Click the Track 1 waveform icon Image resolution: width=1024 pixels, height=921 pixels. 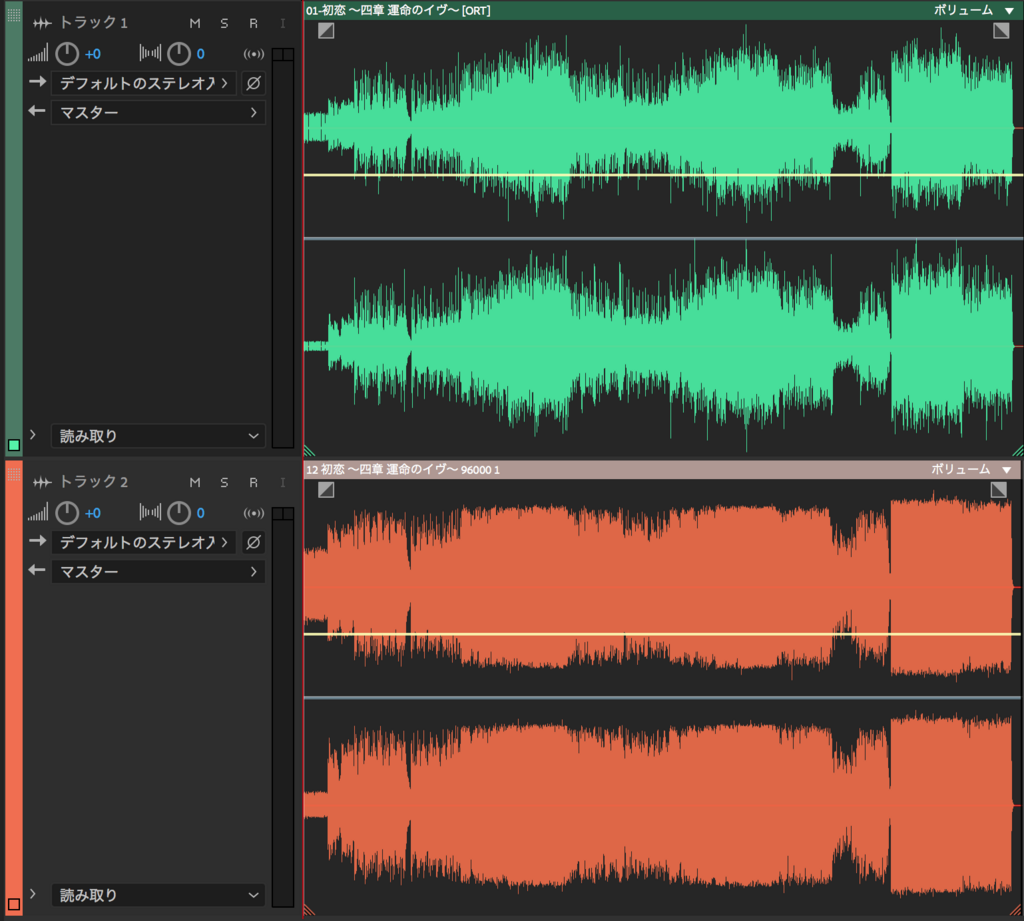tap(42, 24)
